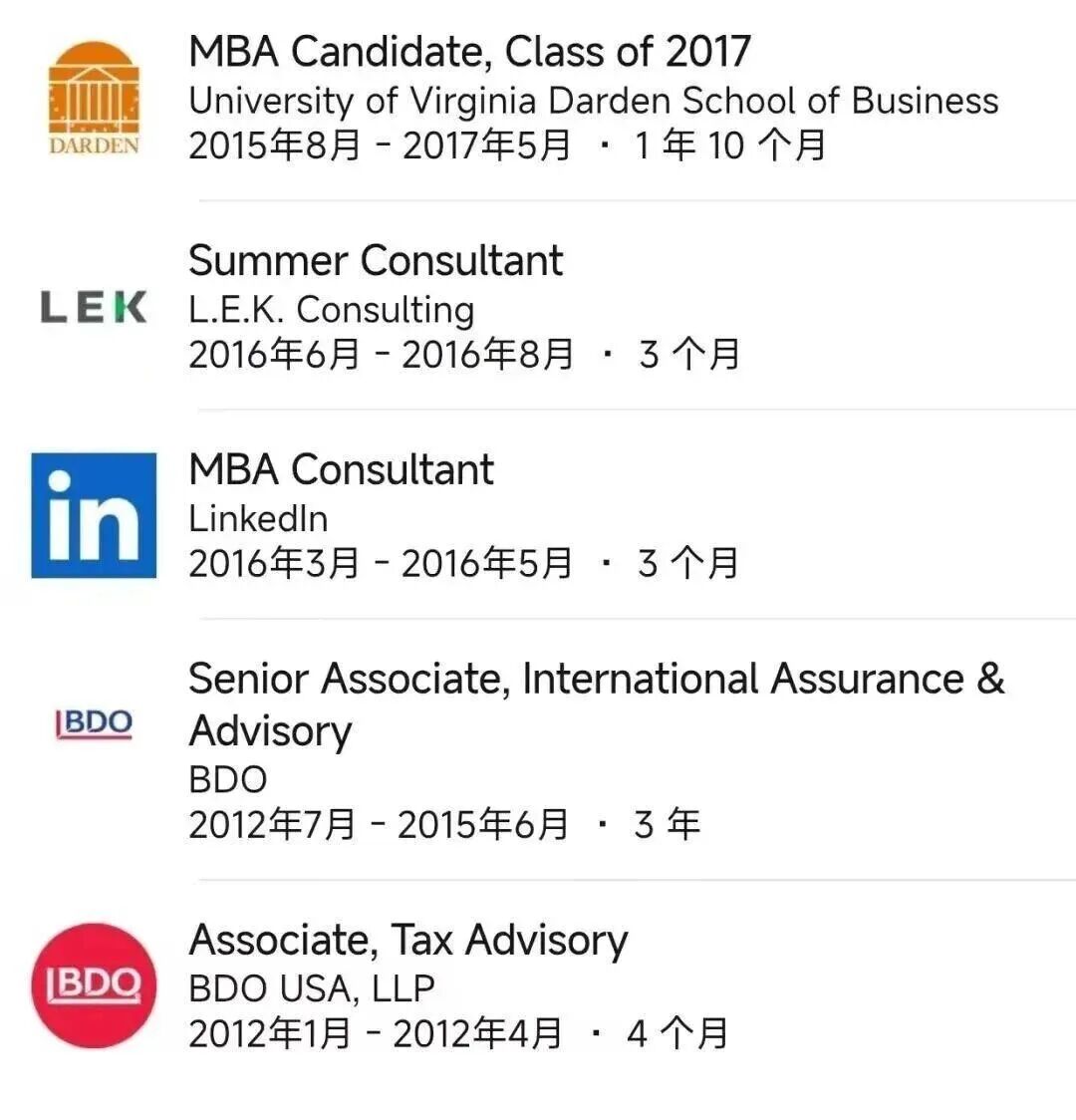Viewport: 1076px width, 1120px height.
Task: Click the Associate, Tax Advisory job title
Action: pyautogui.click(x=408, y=940)
